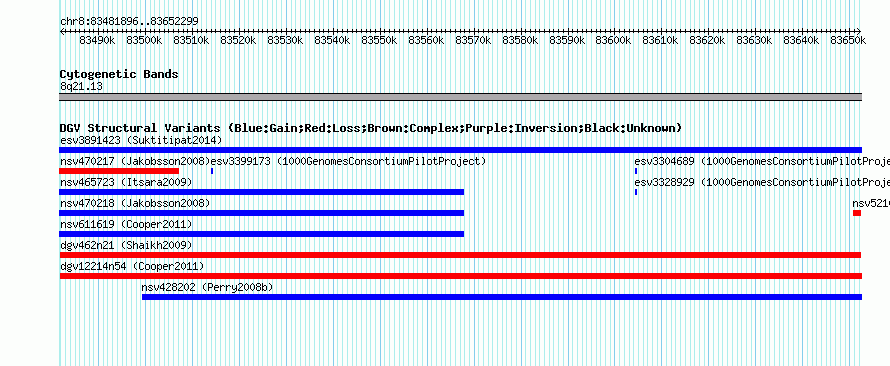Open esv3304689 variant label
Image resolution: width=890 pixels, height=366 pixels.
[x=762, y=161]
